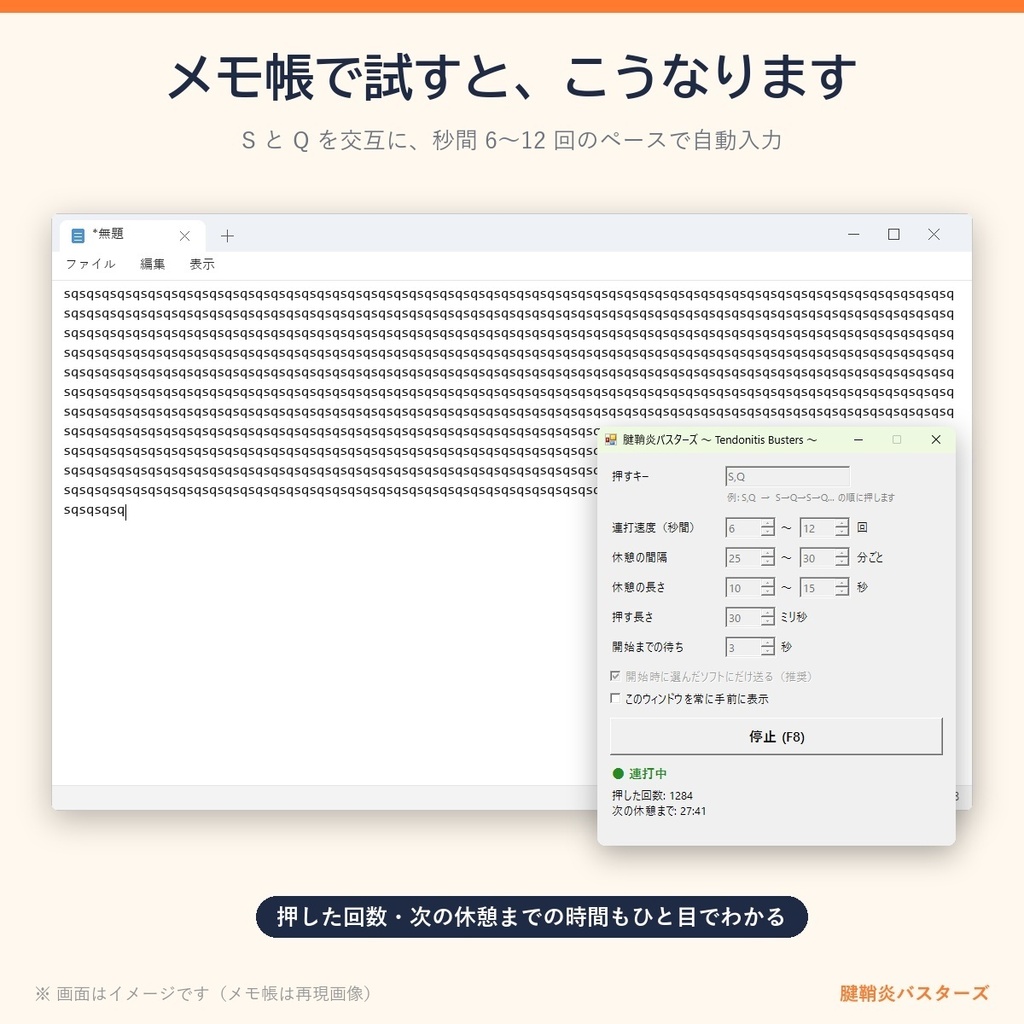Image resolution: width=1024 pixels, height=1024 pixels.
Task: Step up 休憩の間隔 maximum spinner
Action: pos(842,553)
